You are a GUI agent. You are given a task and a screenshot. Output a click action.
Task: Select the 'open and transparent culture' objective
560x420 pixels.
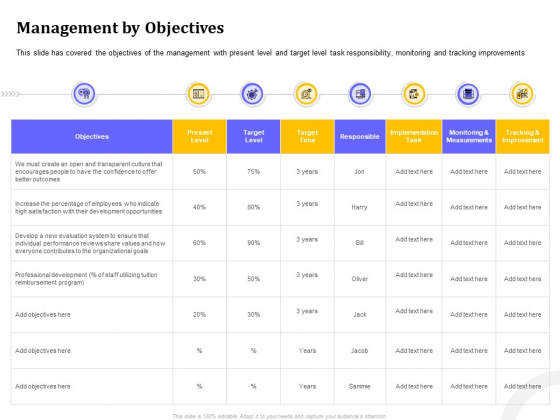tap(89, 172)
